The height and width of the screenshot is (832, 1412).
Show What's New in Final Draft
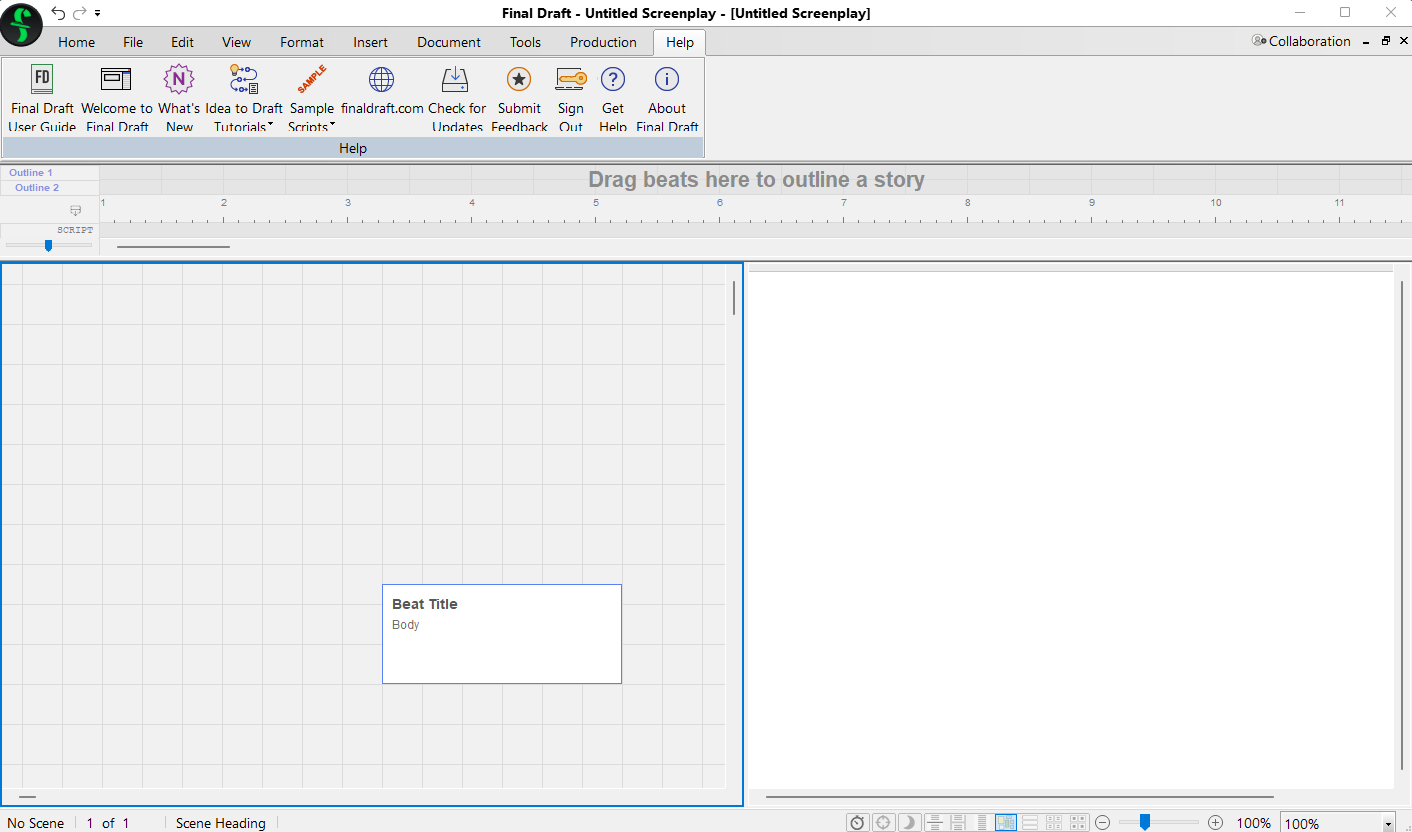[179, 97]
